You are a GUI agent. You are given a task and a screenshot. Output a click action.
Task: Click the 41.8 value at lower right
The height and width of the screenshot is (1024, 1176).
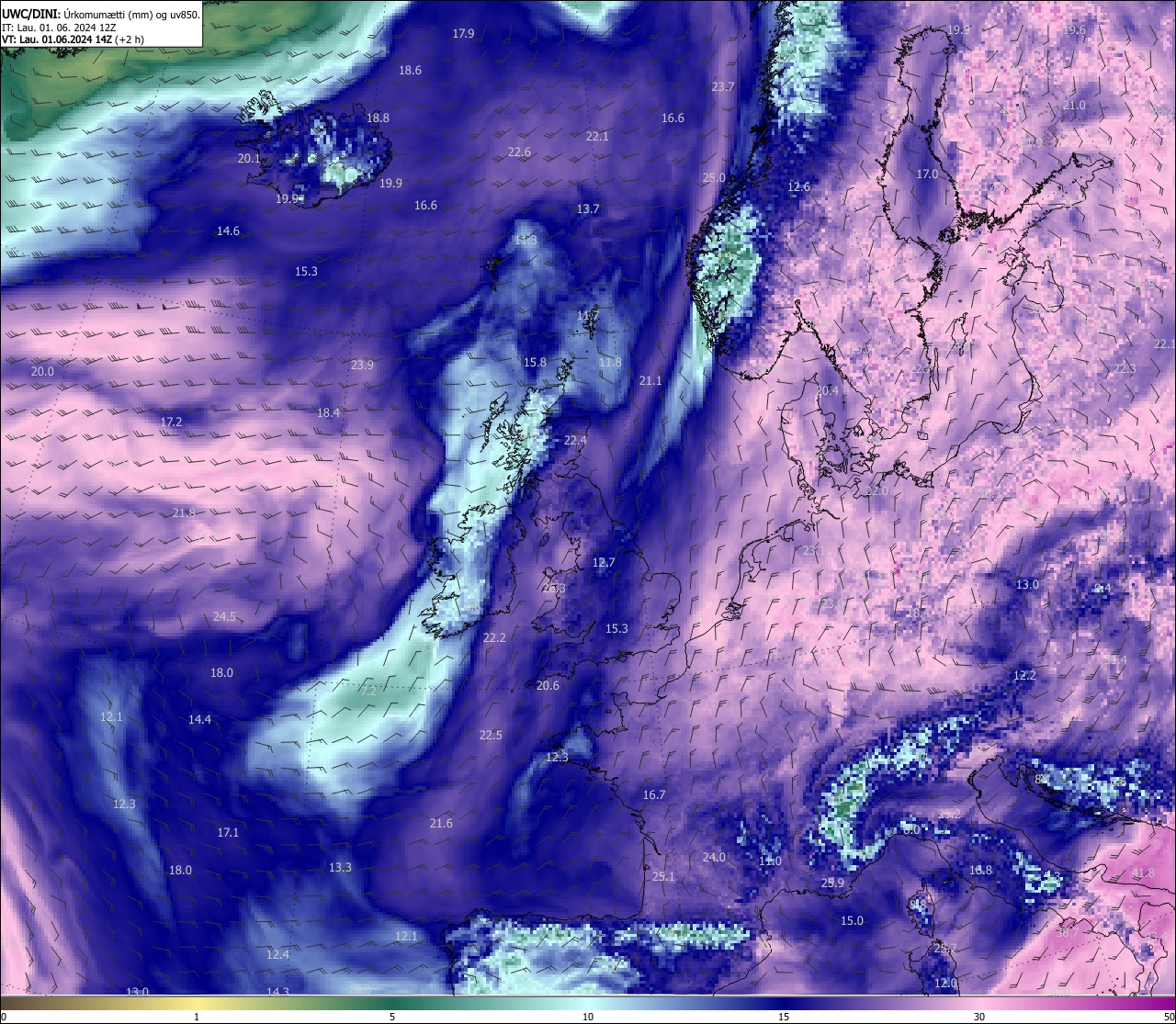(x=1143, y=873)
